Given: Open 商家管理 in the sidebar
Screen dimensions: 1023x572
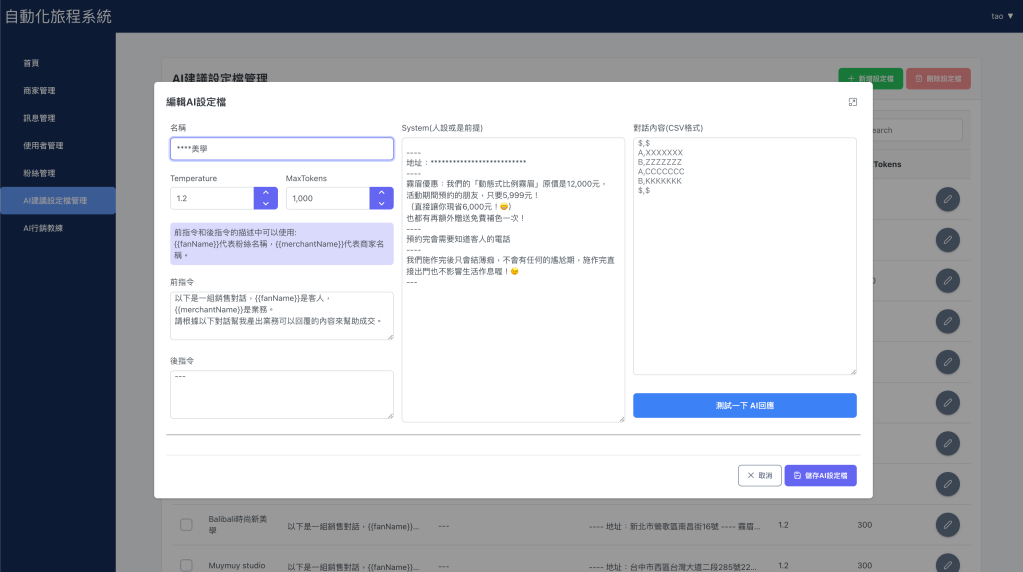Looking at the screenshot, I should pyautogui.click(x=39, y=90).
